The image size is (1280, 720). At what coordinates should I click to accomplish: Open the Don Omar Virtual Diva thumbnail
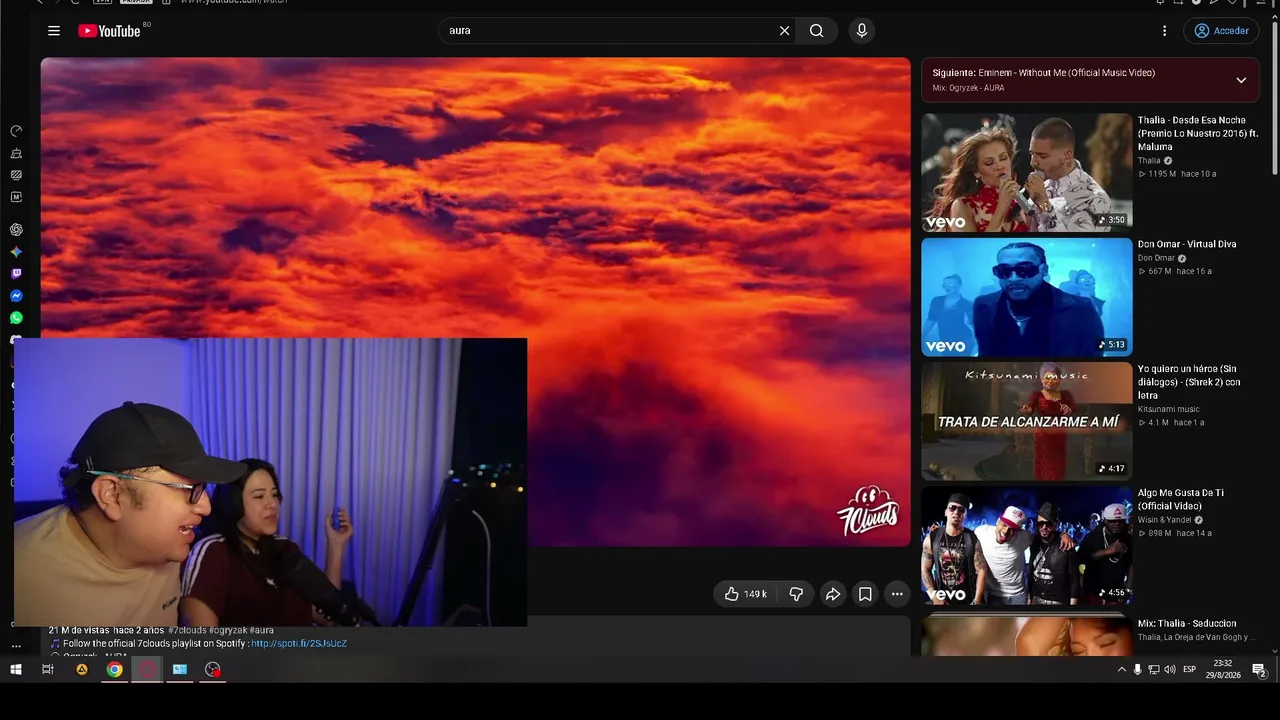tap(1027, 297)
